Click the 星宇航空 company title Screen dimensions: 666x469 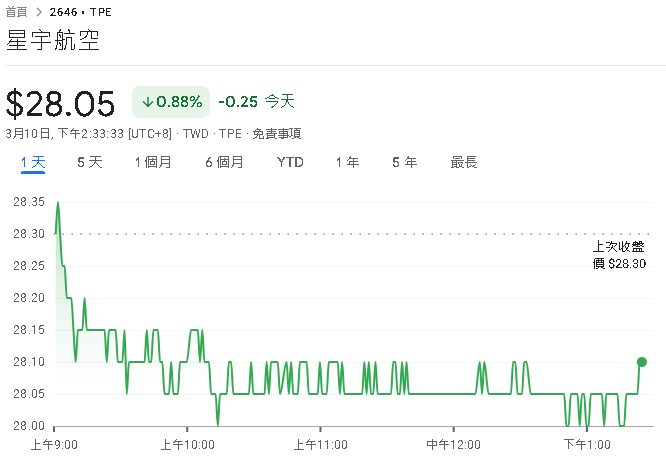(x=53, y=42)
